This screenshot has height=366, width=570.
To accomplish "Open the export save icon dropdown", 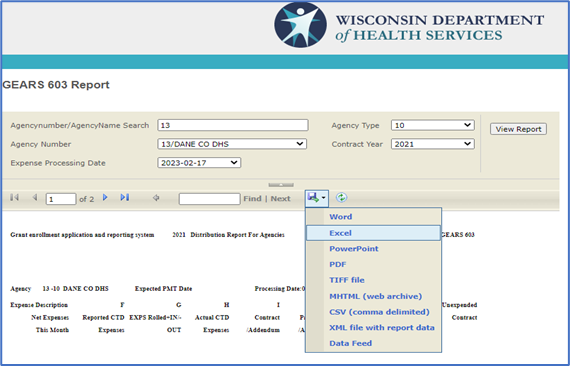I will [317, 198].
